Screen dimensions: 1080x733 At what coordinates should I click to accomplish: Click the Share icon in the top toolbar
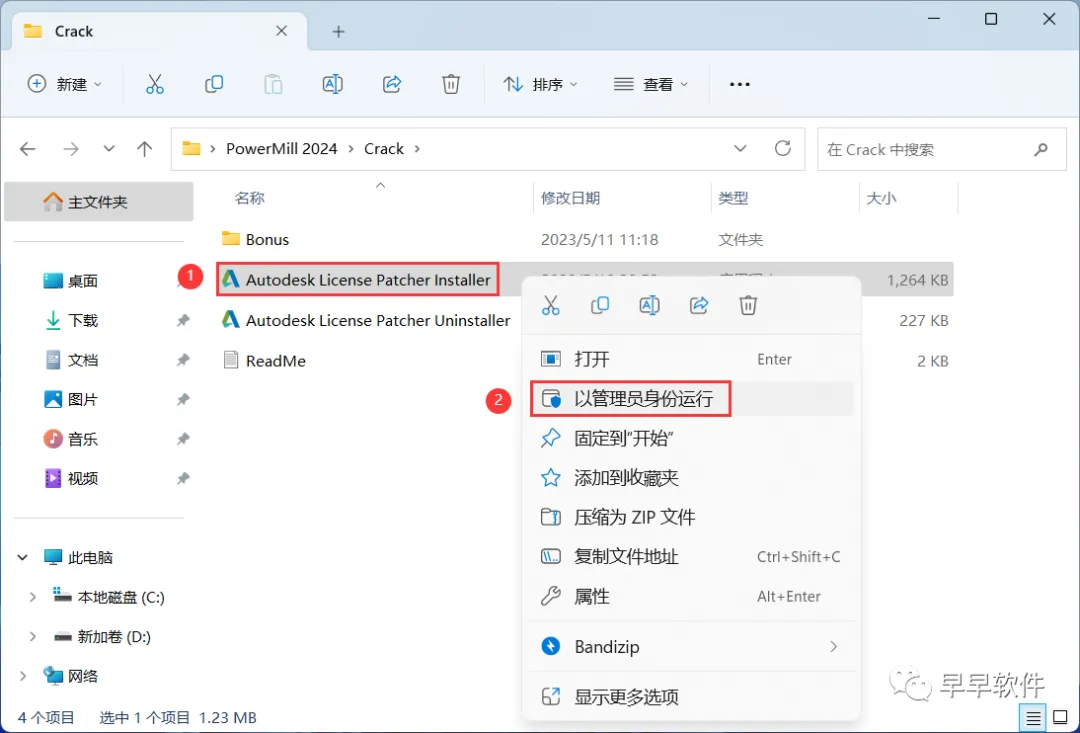tap(392, 84)
